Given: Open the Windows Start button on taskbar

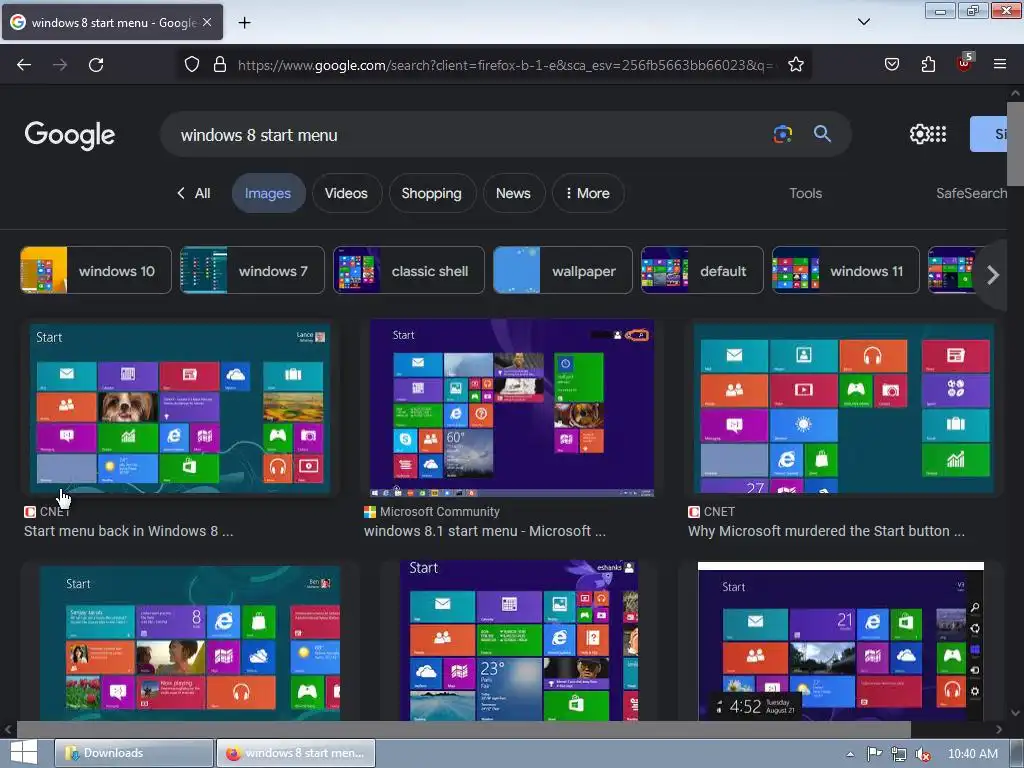Looking at the screenshot, I should (24, 753).
